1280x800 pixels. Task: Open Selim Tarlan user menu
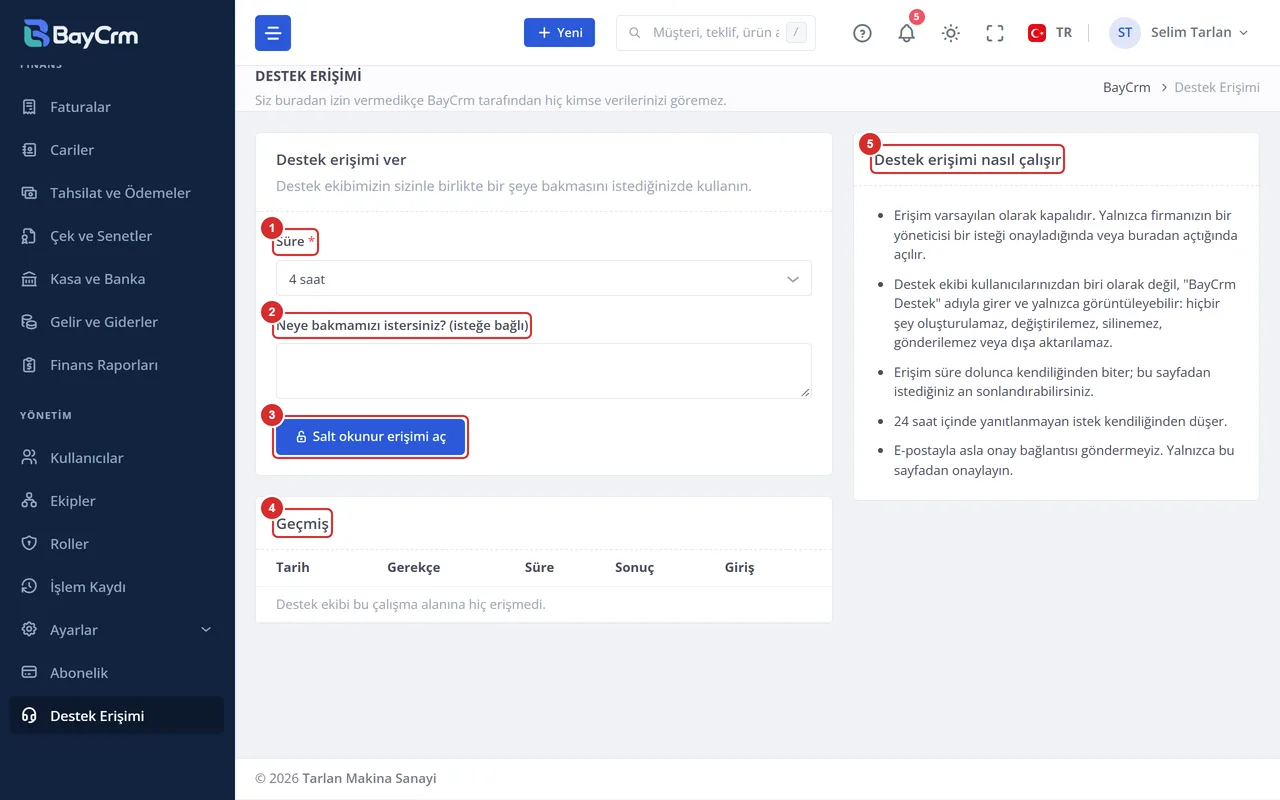pos(1180,33)
